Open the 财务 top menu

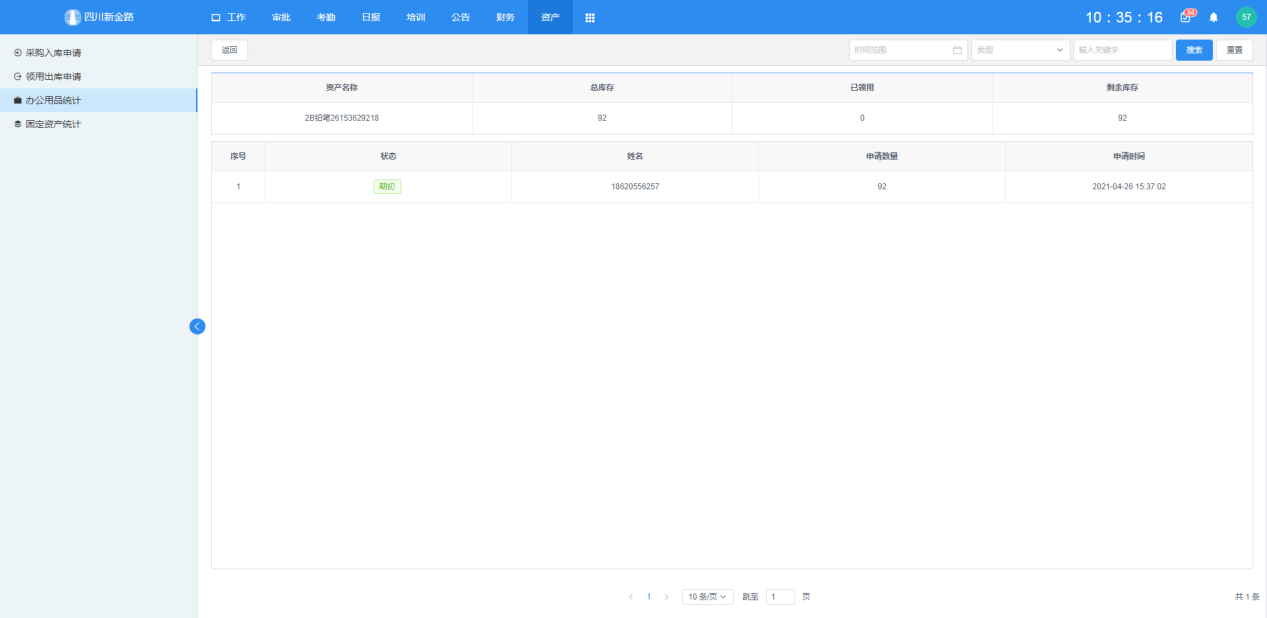[x=505, y=17]
